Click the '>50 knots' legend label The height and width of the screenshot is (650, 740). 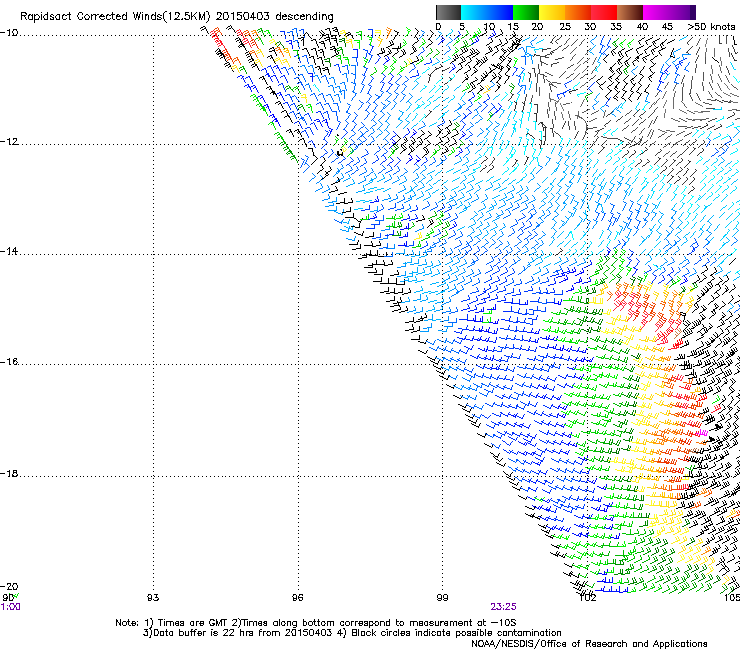pos(711,27)
